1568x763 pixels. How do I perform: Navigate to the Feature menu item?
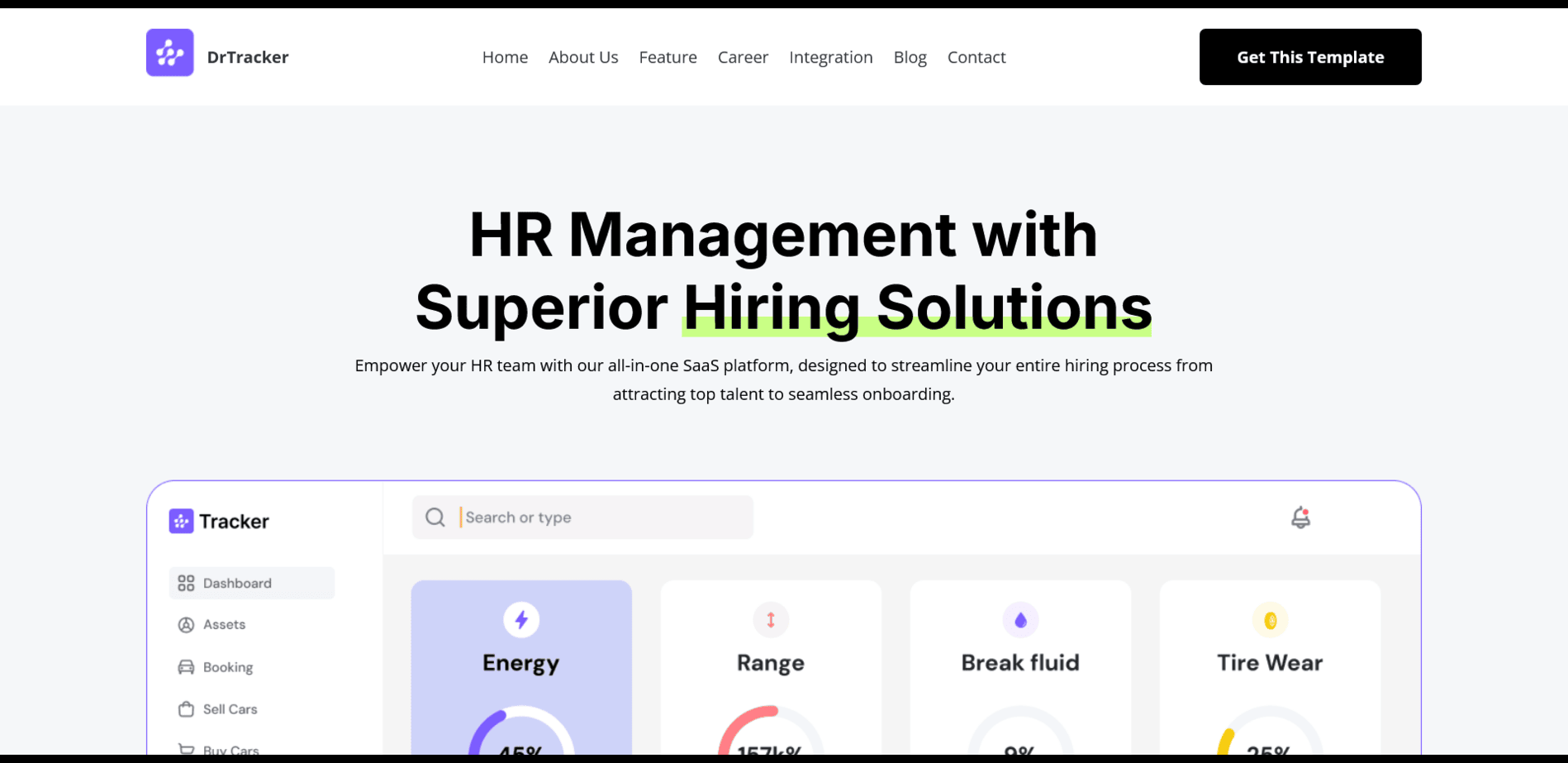tap(668, 57)
